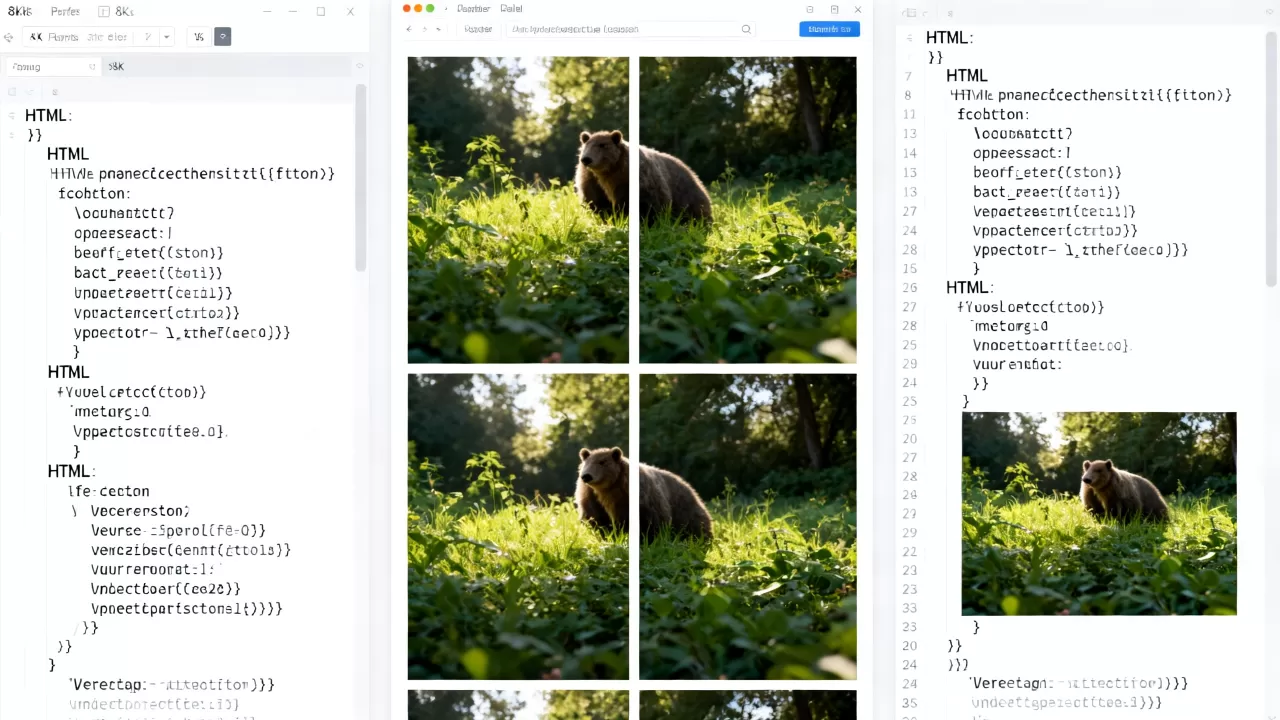Switch to the "8K" file tab in the left editor
Image resolution: width=1280 pixels, height=720 pixels.
point(116,67)
